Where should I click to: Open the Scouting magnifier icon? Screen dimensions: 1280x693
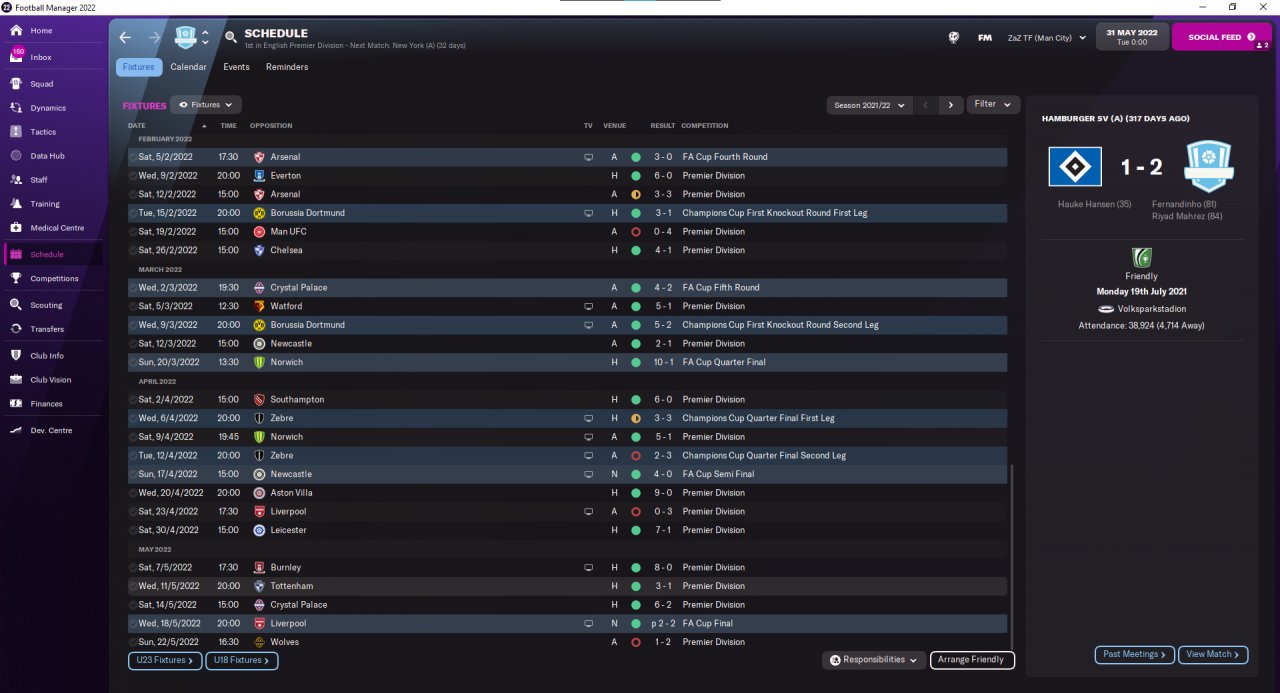pyautogui.click(x=16, y=305)
